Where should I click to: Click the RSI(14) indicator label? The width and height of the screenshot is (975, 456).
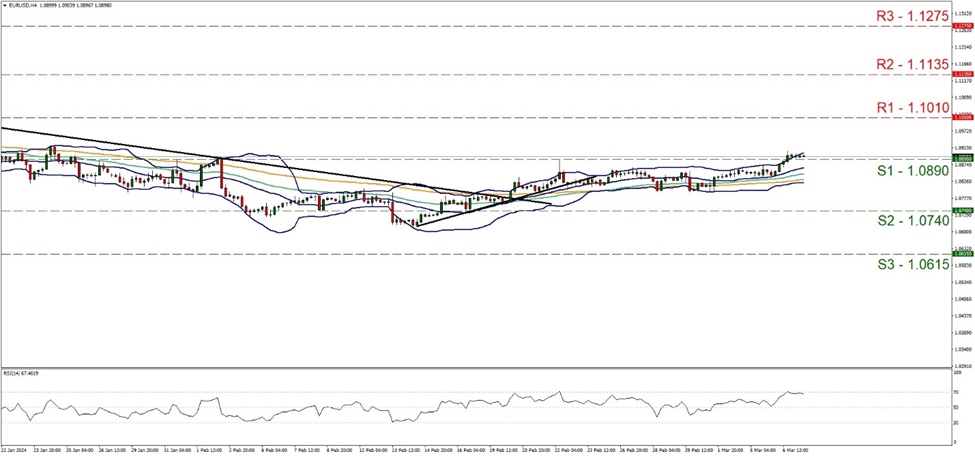[x=22, y=371]
